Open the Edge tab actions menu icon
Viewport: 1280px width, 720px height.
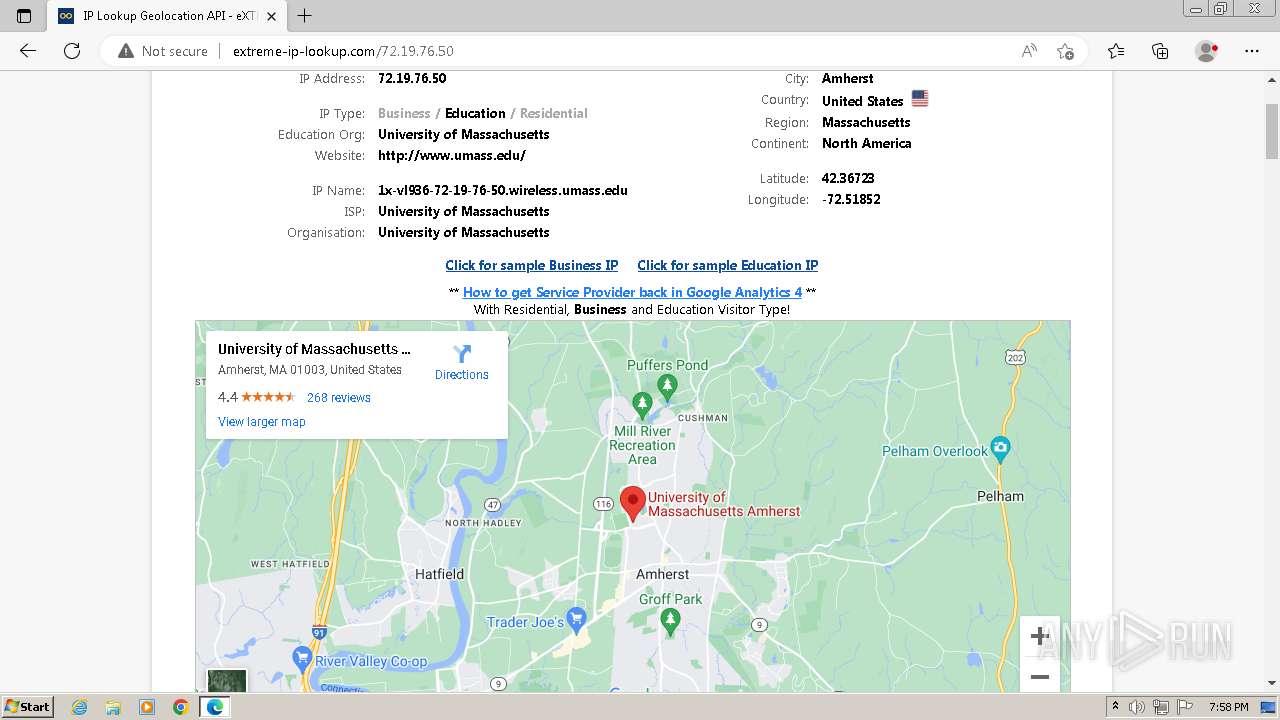pos(24,16)
